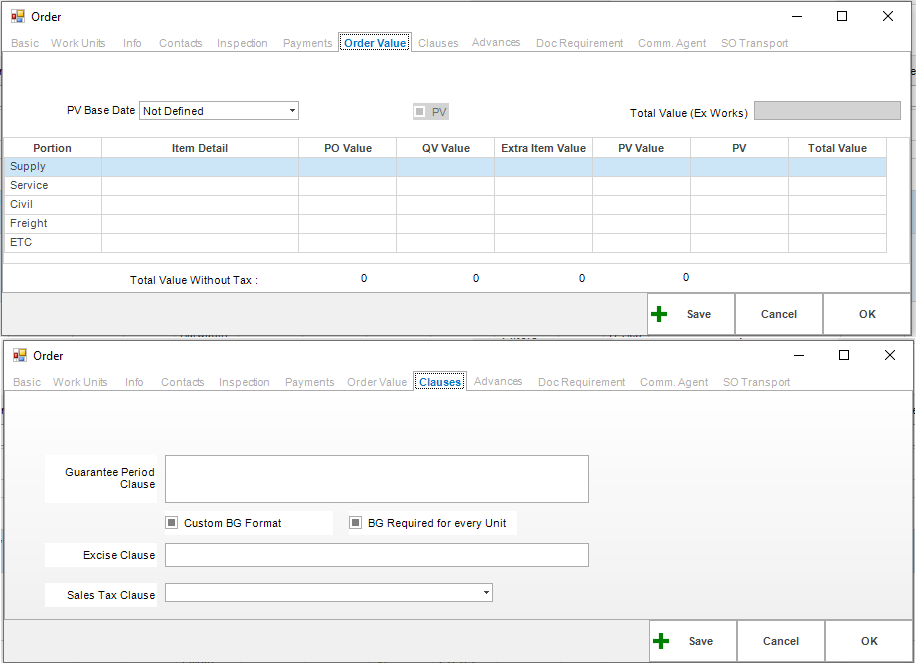Image resolution: width=918 pixels, height=666 pixels.
Task: Click Cancel button in upper window
Action: click(x=779, y=314)
